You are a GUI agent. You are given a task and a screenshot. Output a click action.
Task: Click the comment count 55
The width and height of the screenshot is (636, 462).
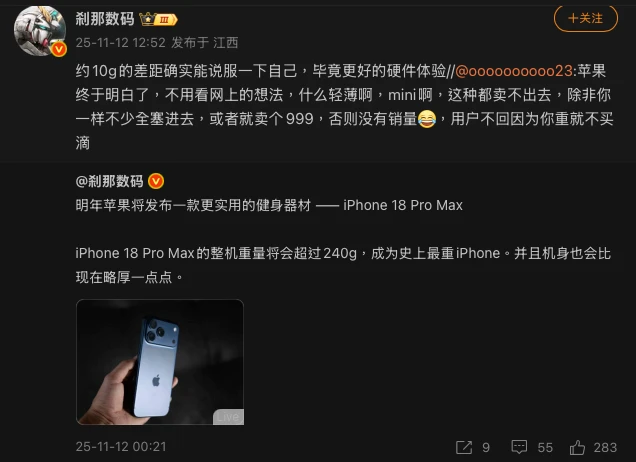[x=545, y=447]
